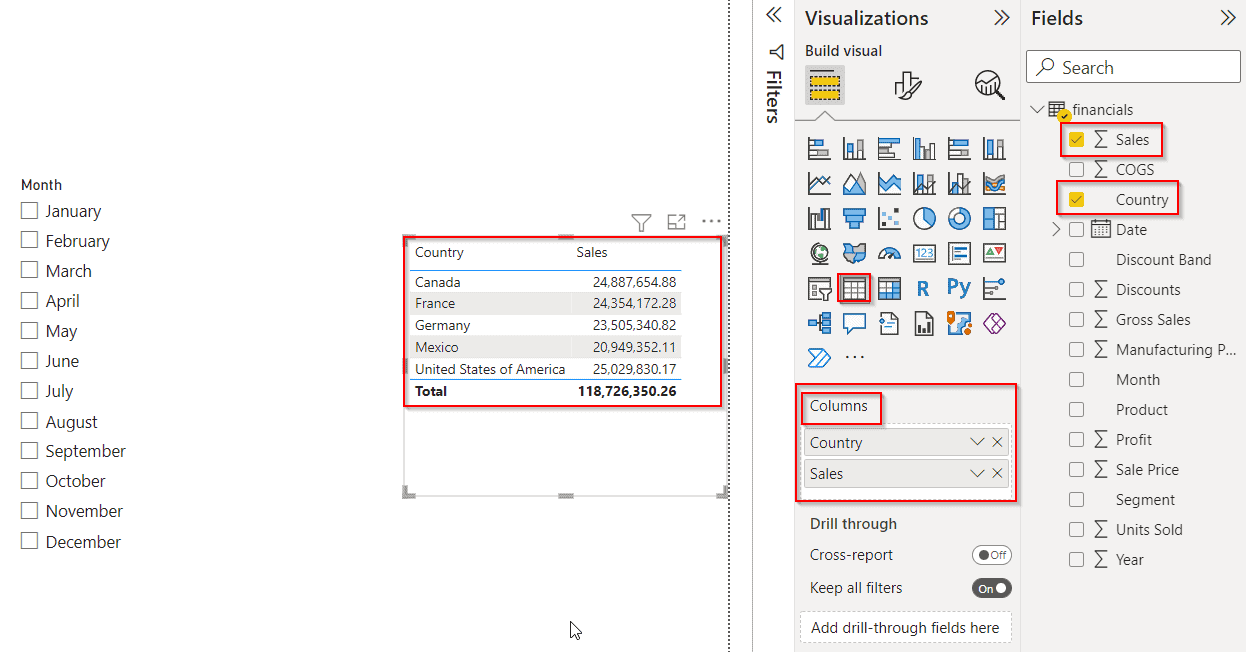Turn off Keep all filters

[991, 588]
